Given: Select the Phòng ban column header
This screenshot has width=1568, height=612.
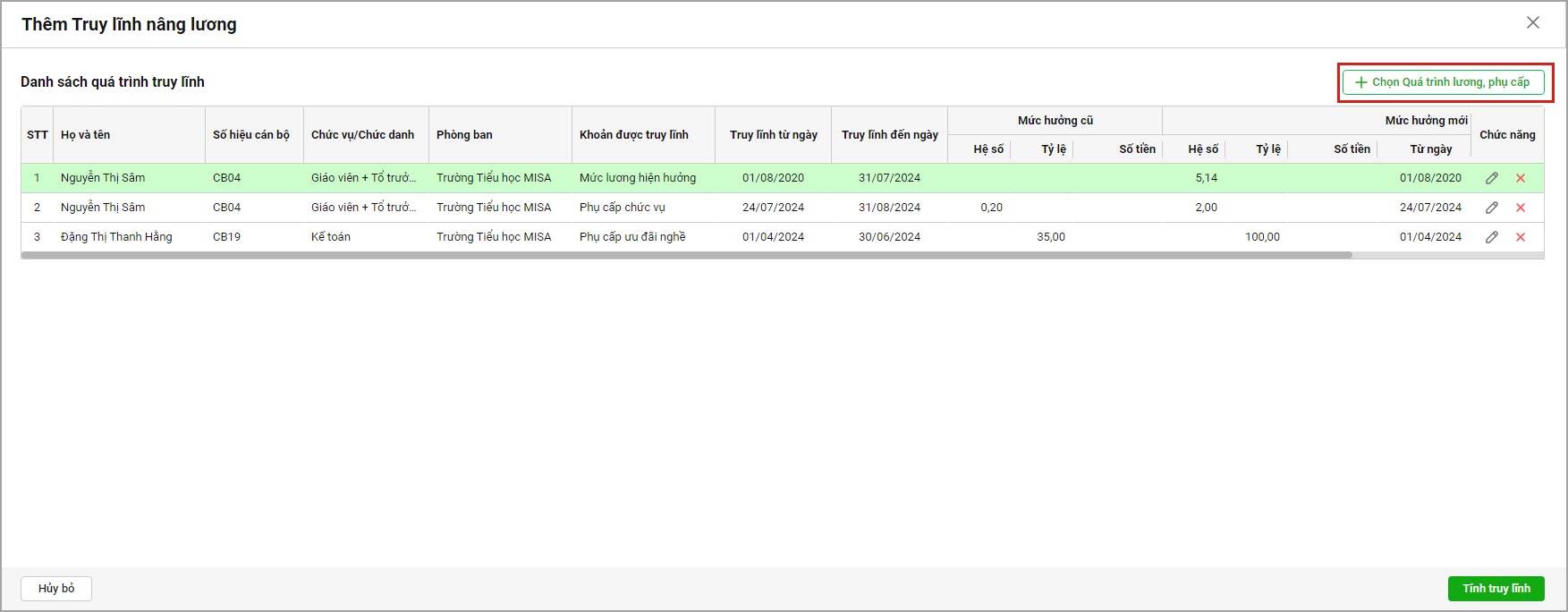Looking at the screenshot, I should 464,135.
